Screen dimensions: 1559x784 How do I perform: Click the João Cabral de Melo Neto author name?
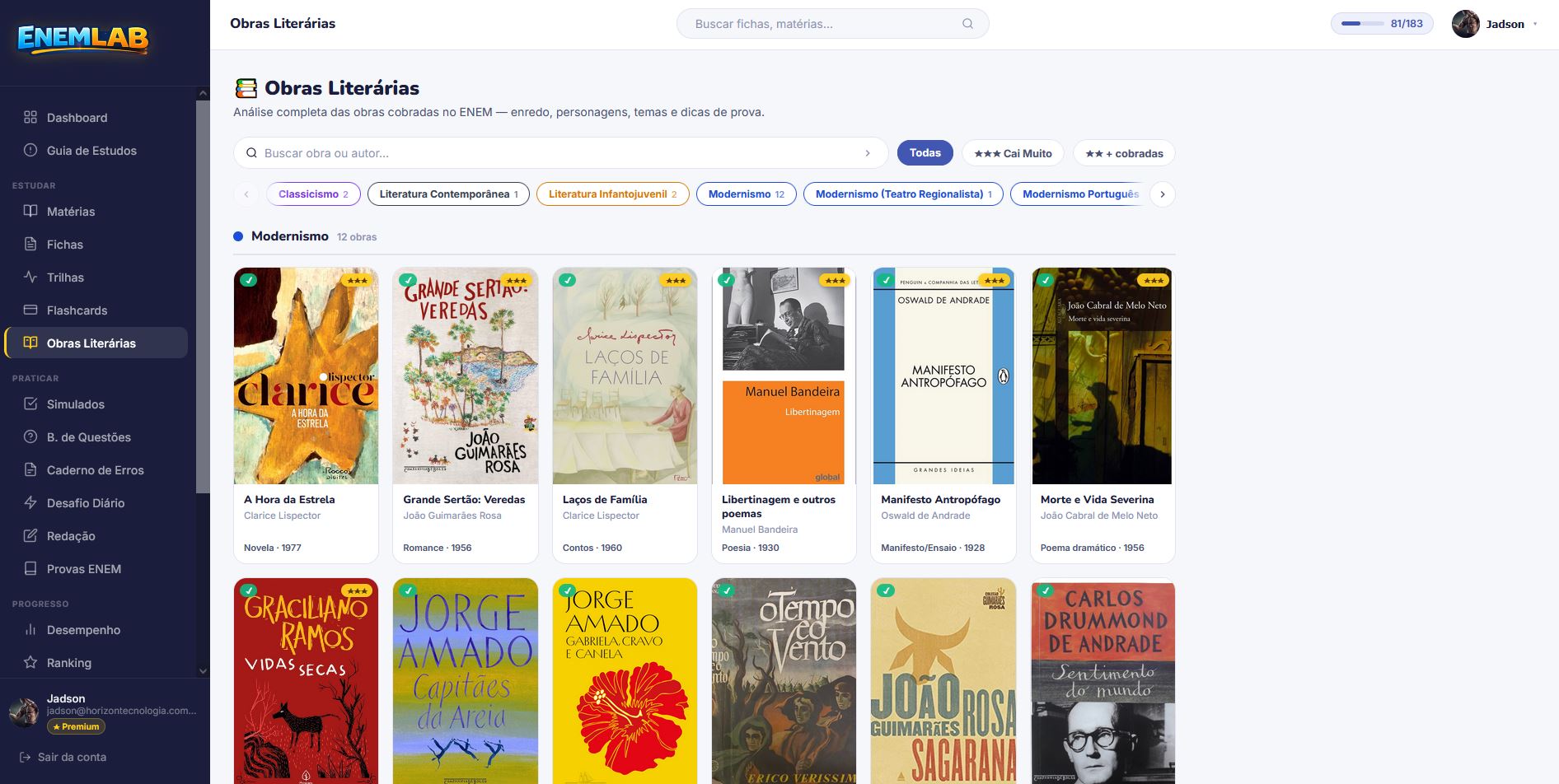1098,516
